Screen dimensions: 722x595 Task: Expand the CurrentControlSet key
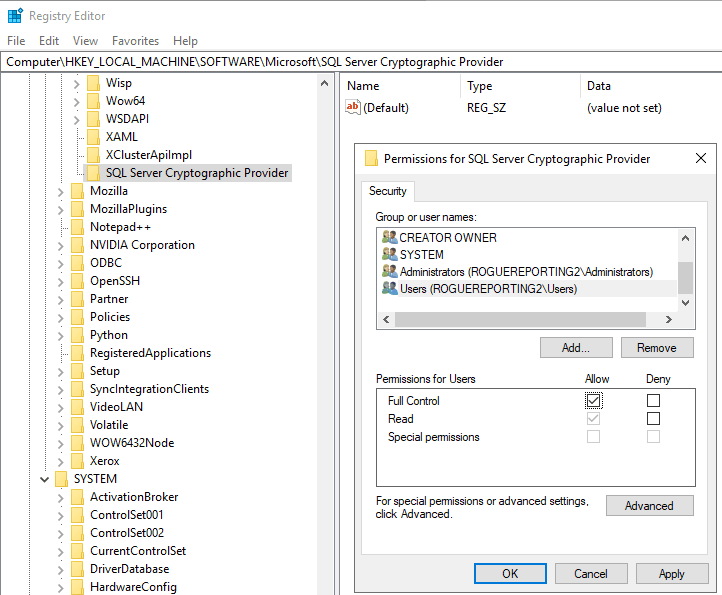tap(60, 552)
